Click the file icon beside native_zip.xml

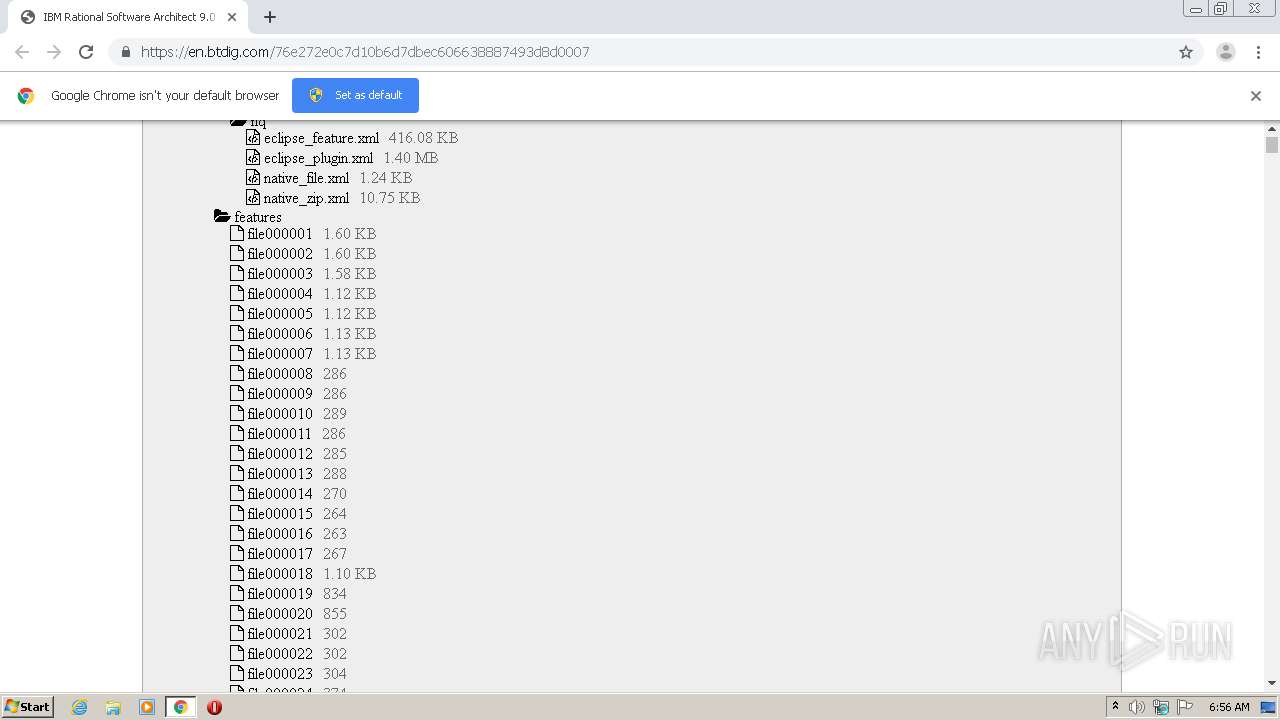coord(253,198)
